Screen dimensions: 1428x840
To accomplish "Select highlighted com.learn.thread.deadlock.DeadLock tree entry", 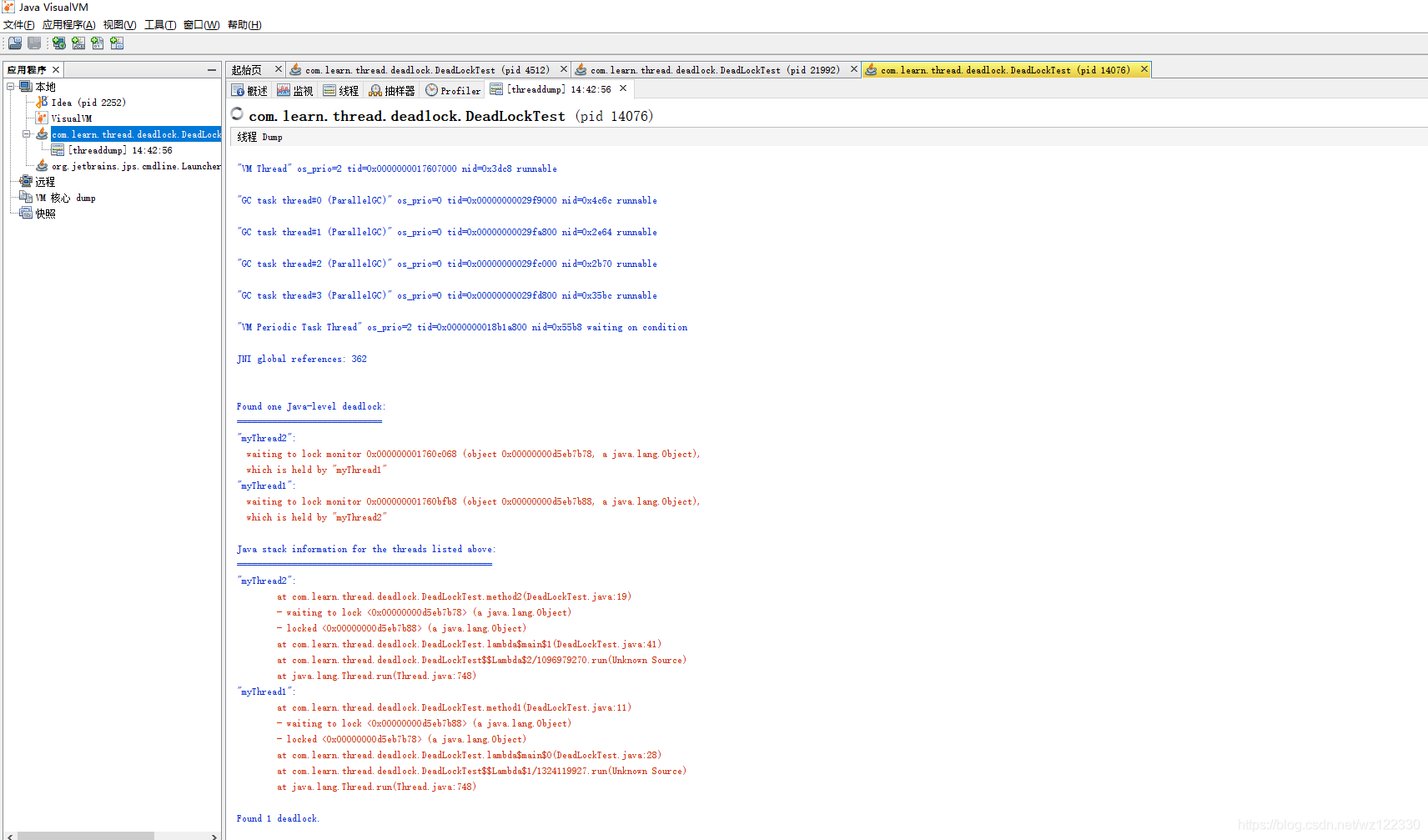I will click(x=136, y=134).
